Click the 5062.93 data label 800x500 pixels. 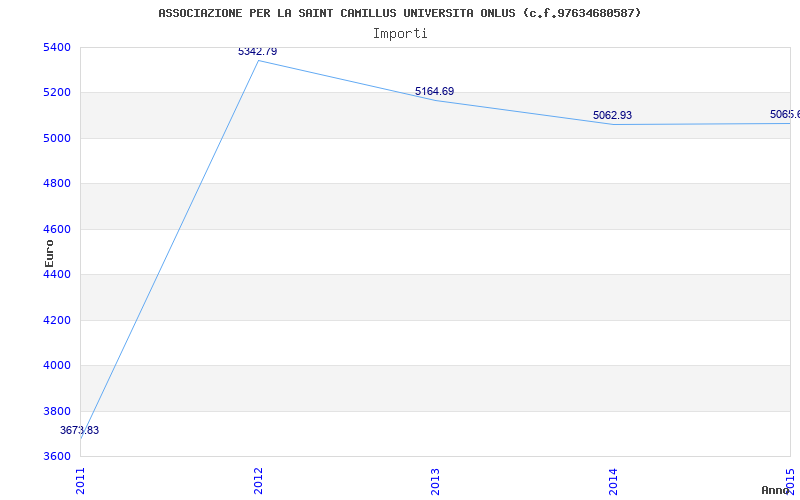tap(612, 115)
